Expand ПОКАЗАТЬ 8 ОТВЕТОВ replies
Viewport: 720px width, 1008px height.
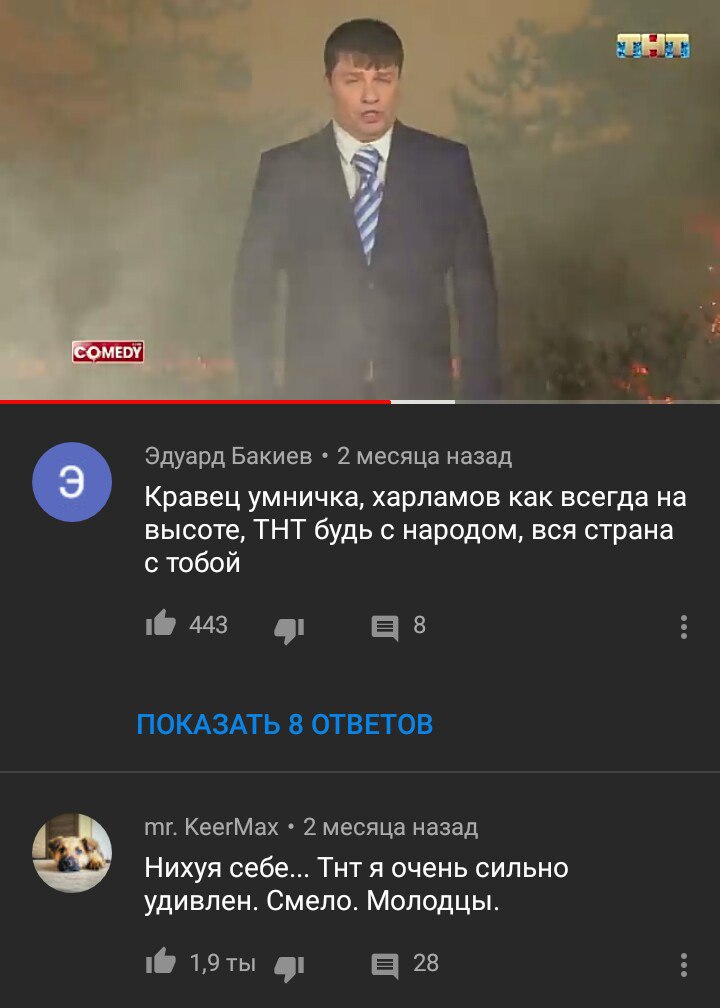[x=285, y=724]
